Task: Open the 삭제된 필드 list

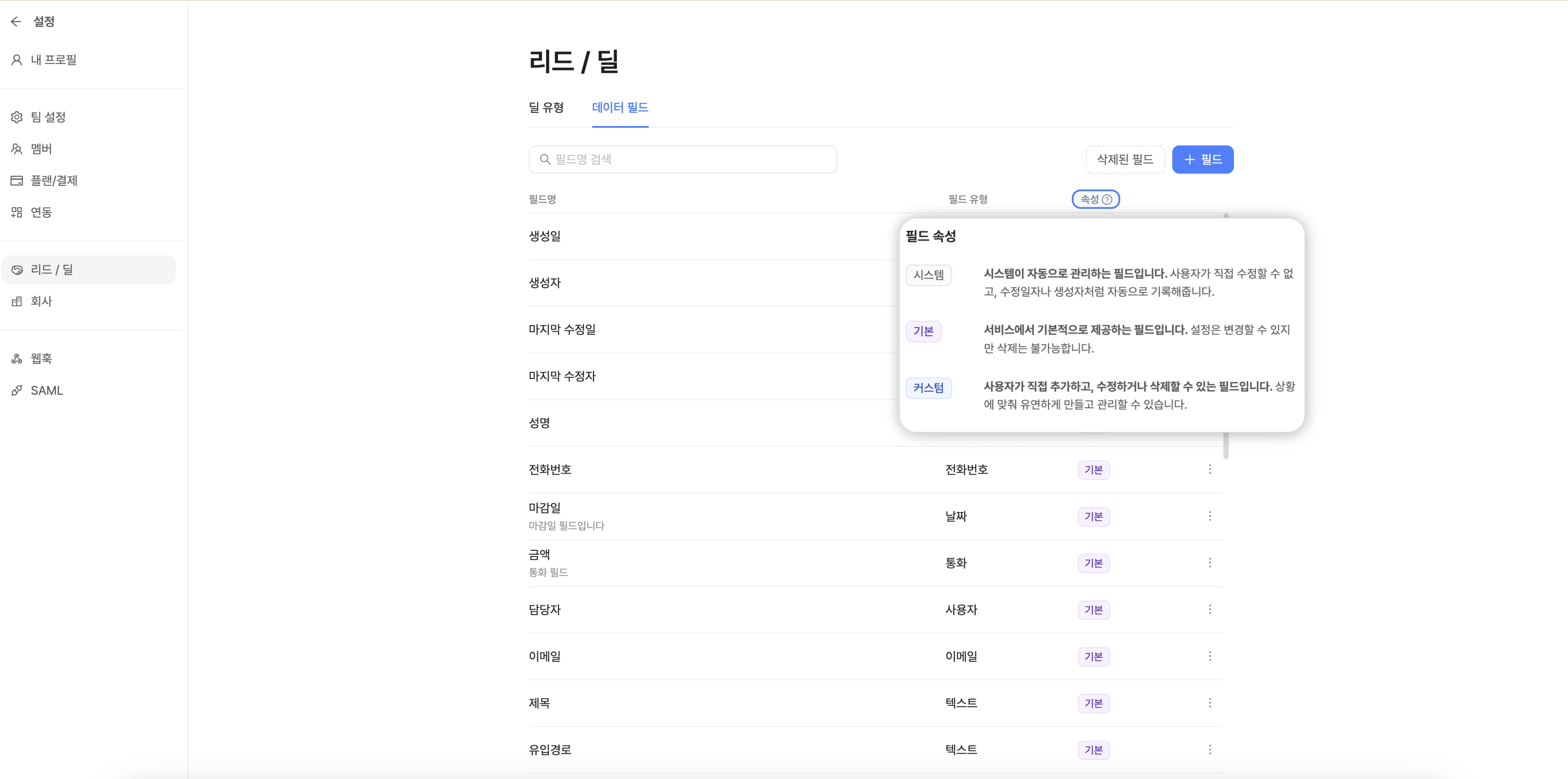Action: (1124, 160)
